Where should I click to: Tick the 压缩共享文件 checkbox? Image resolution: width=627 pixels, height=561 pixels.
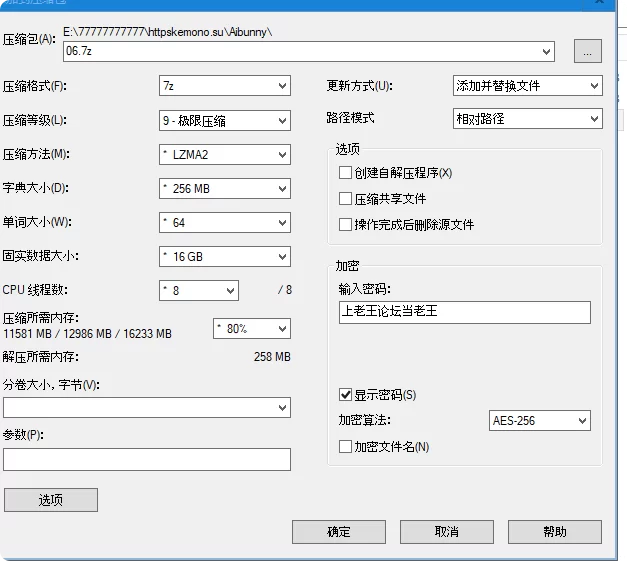(x=345, y=199)
